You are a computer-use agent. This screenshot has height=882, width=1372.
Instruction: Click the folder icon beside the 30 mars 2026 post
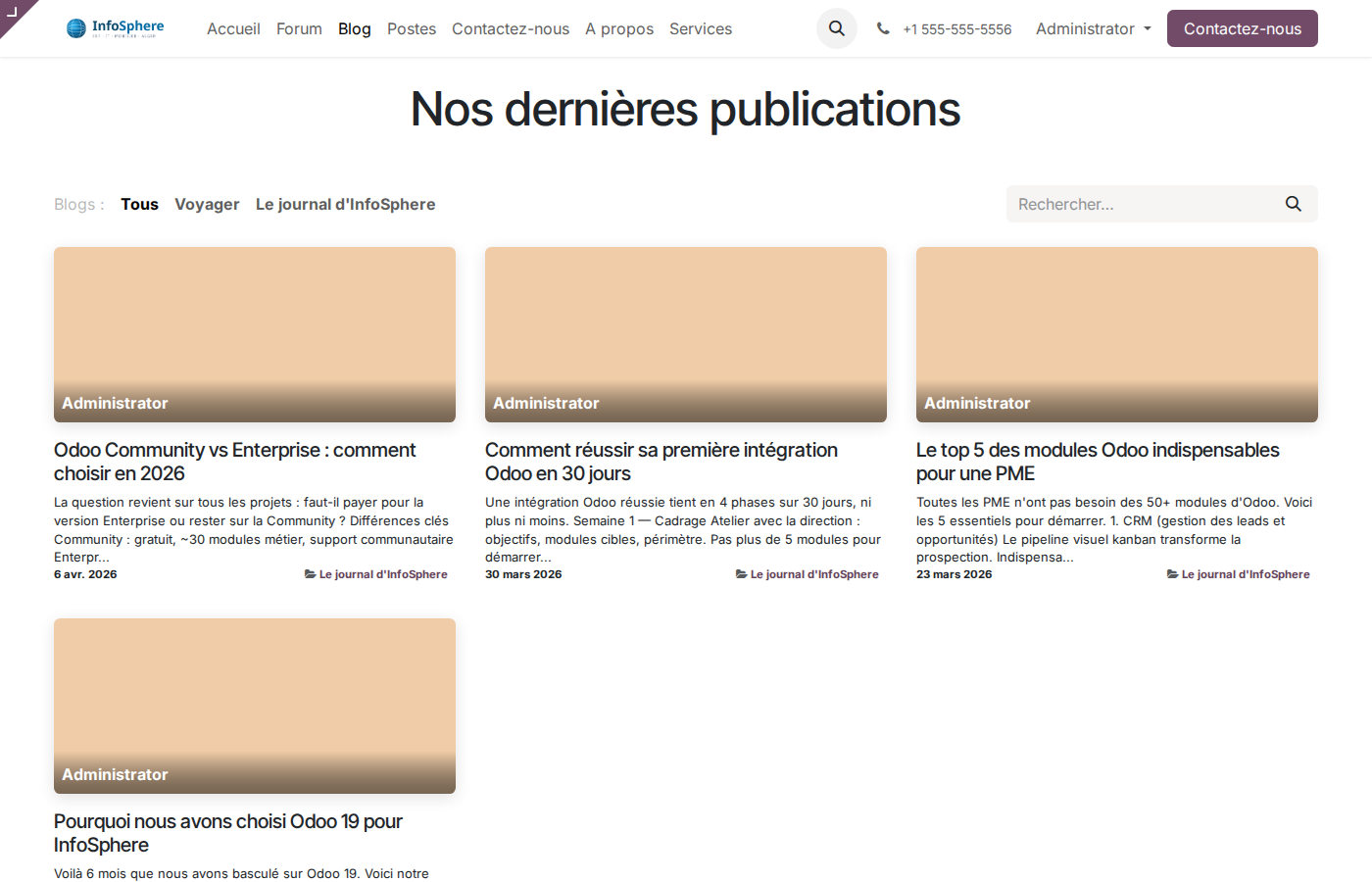click(x=741, y=573)
